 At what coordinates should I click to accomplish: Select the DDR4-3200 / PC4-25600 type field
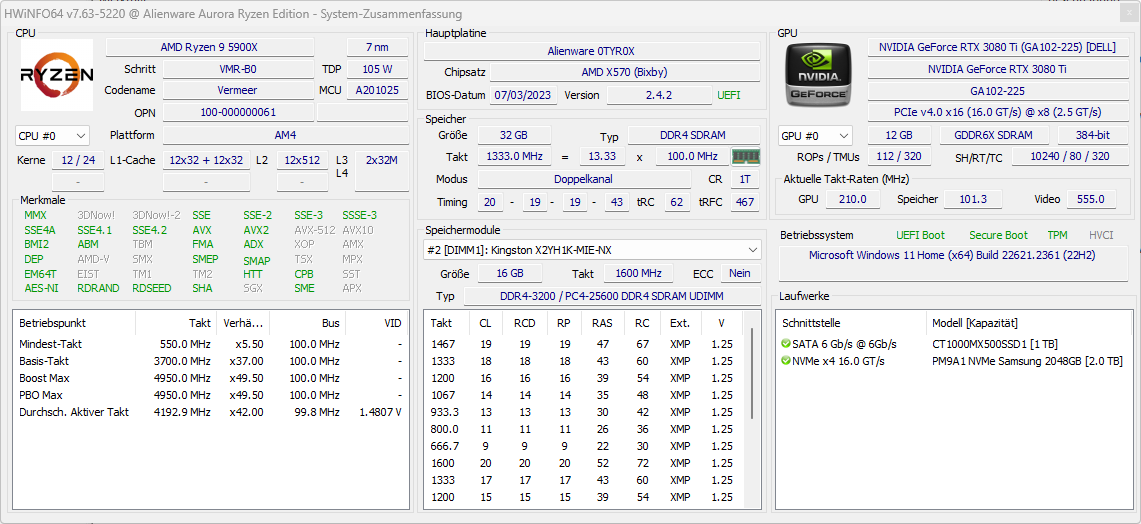tap(612, 296)
